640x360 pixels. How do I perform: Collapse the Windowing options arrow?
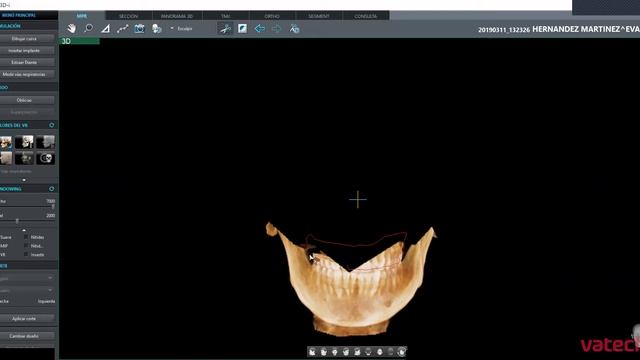pyautogui.click(x=24, y=230)
